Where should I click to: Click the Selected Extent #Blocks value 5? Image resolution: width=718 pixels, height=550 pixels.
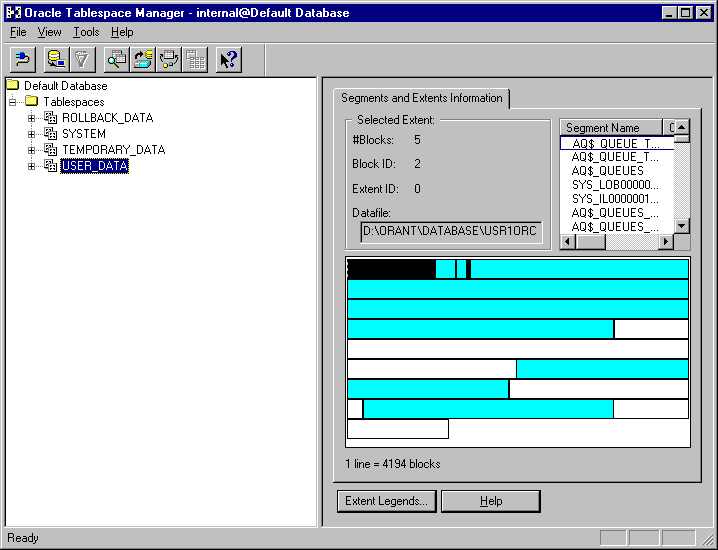click(417, 140)
